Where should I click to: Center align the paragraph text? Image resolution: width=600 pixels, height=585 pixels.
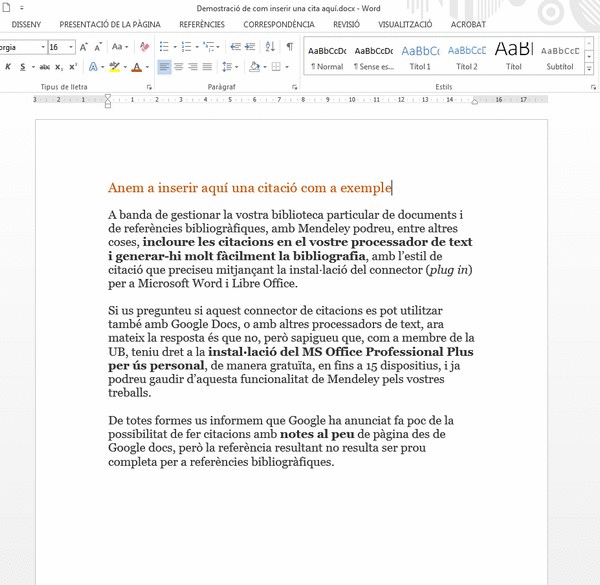(178, 67)
